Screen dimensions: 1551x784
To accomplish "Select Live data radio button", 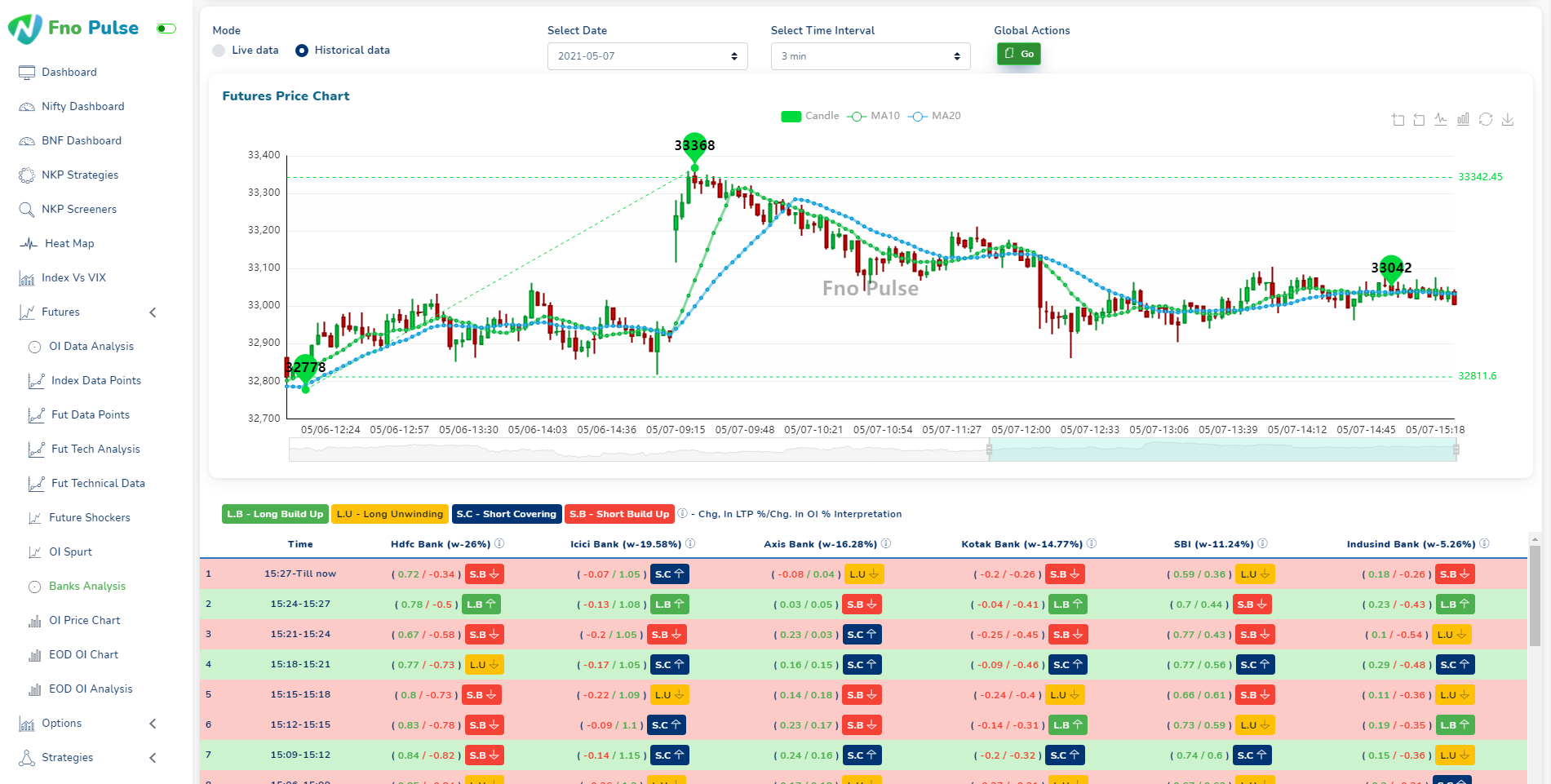I will coord(219,51).
